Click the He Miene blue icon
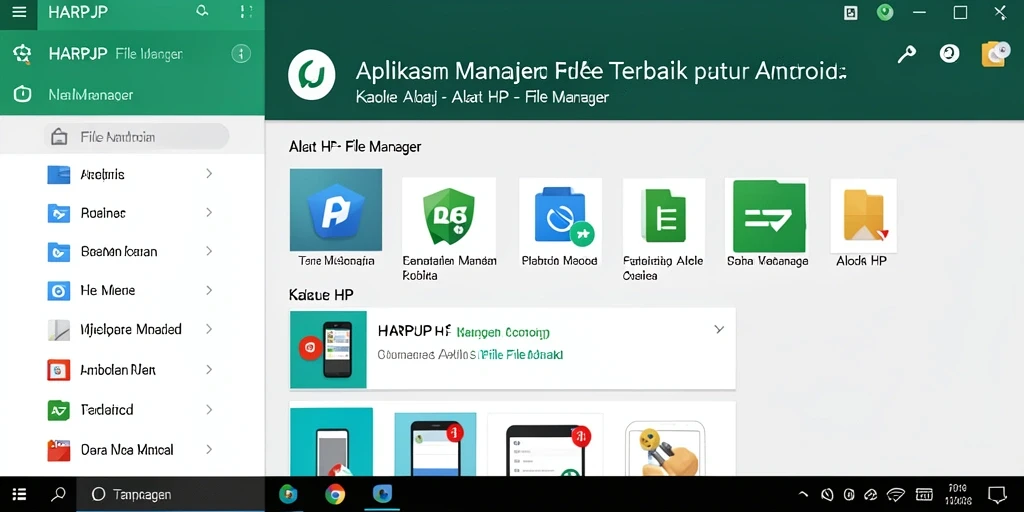Screen dimensions: 1024x512 coord(59,291)
